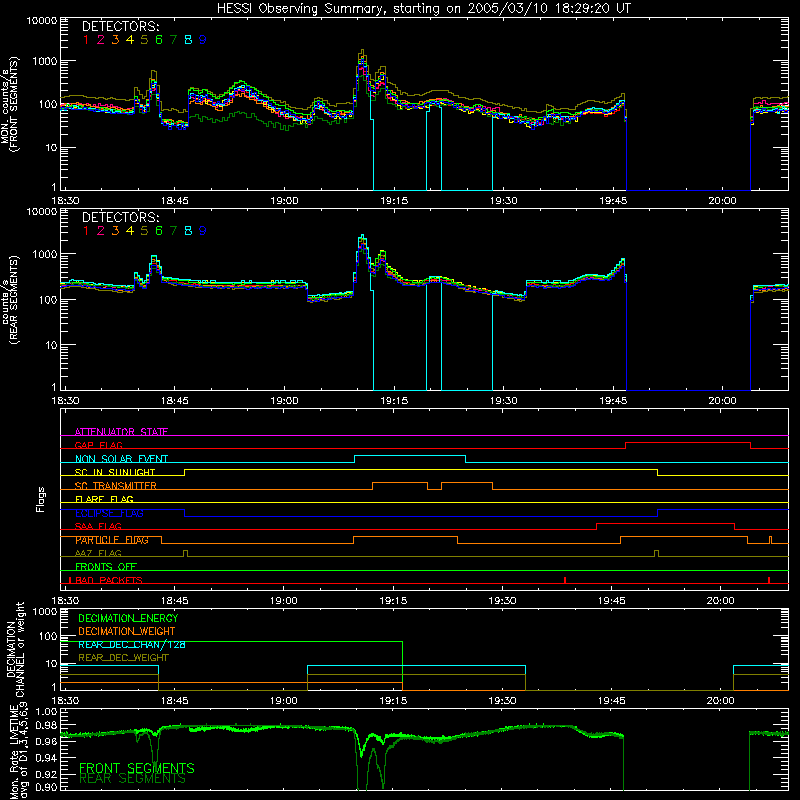The image size is (800, 800).
Task: Select dark green detector '7' in front segments legend
Action: tap(173, 40)
